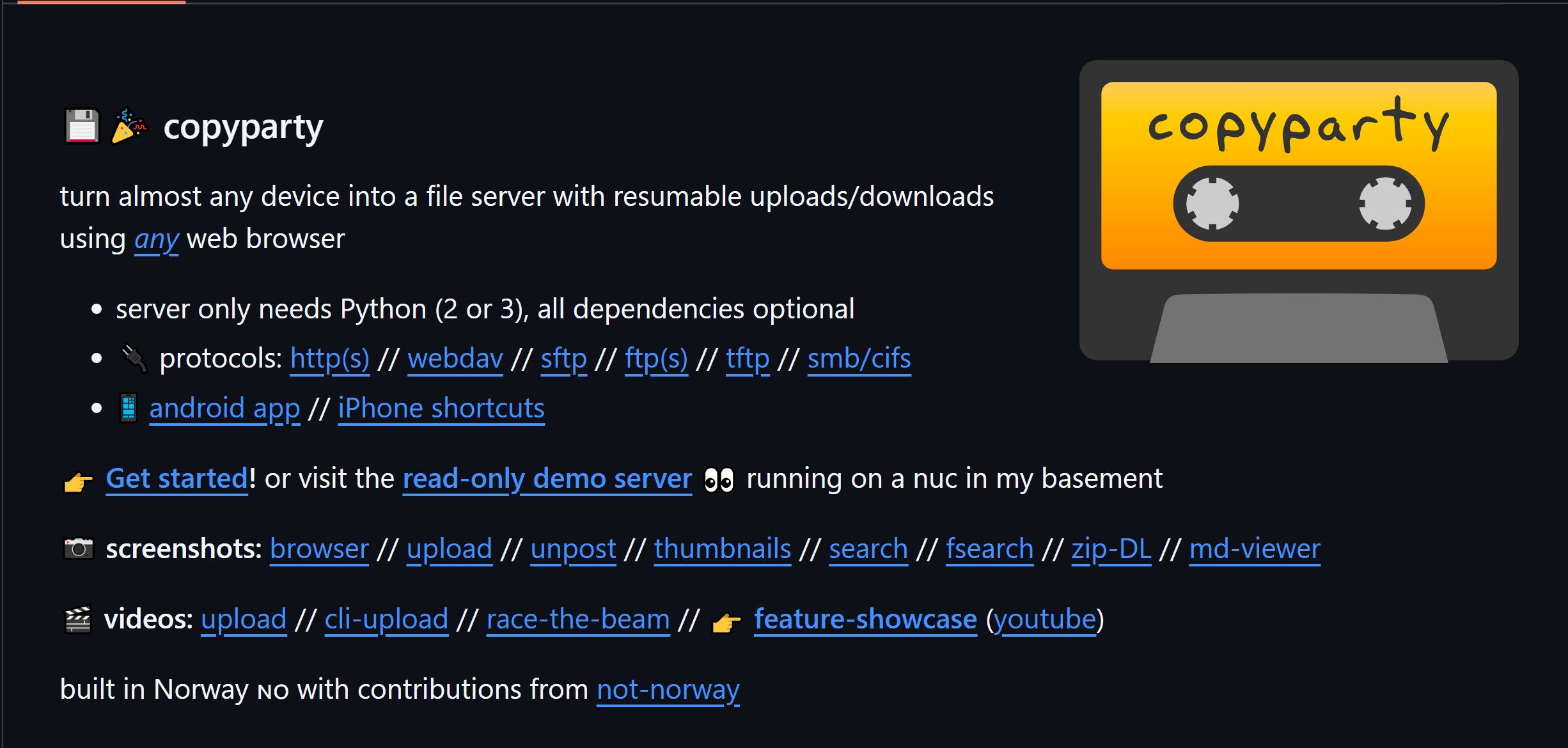Click the eyes emoji after demo server
This screenshot has height=748, width=1568.
tap(719, 479)
